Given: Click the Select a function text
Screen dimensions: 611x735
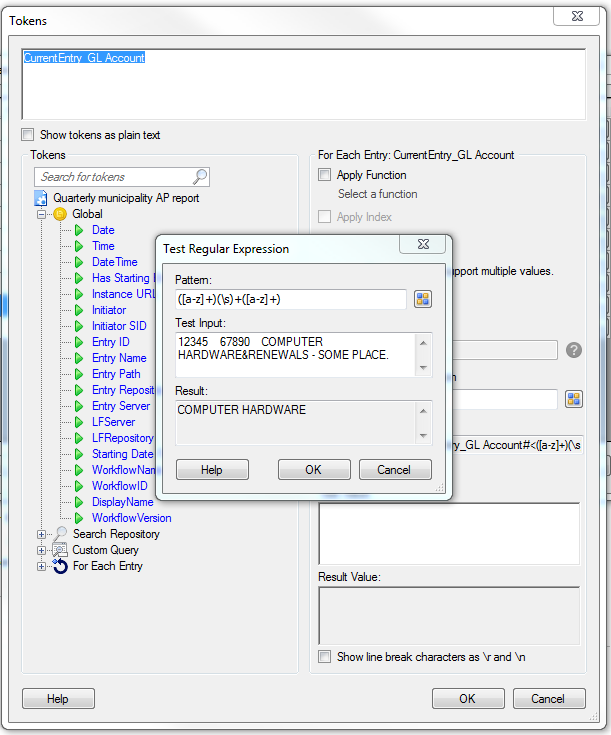Looking at the screenshot, I should (377, 194).
